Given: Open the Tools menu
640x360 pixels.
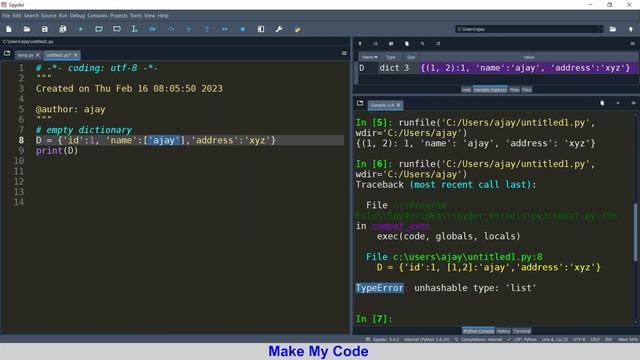Looking at the screenshot, I should (x=136, y=16).
